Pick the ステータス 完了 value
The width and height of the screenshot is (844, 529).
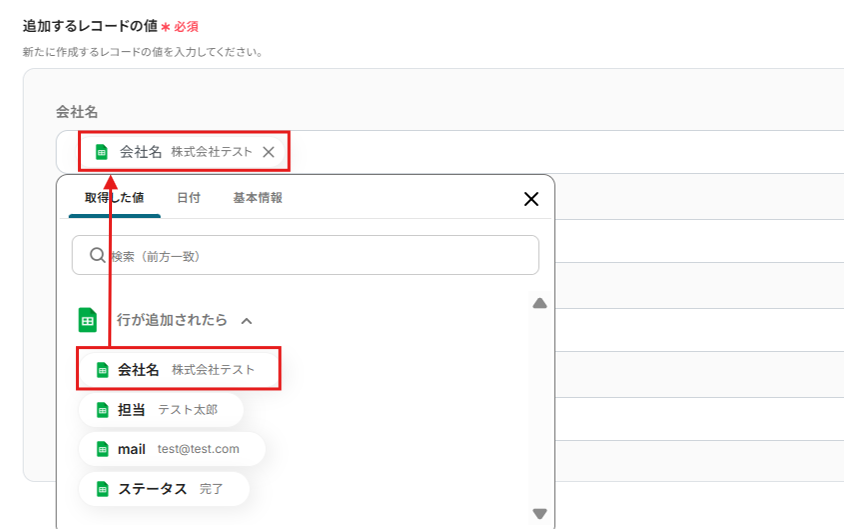coord(163,489)
